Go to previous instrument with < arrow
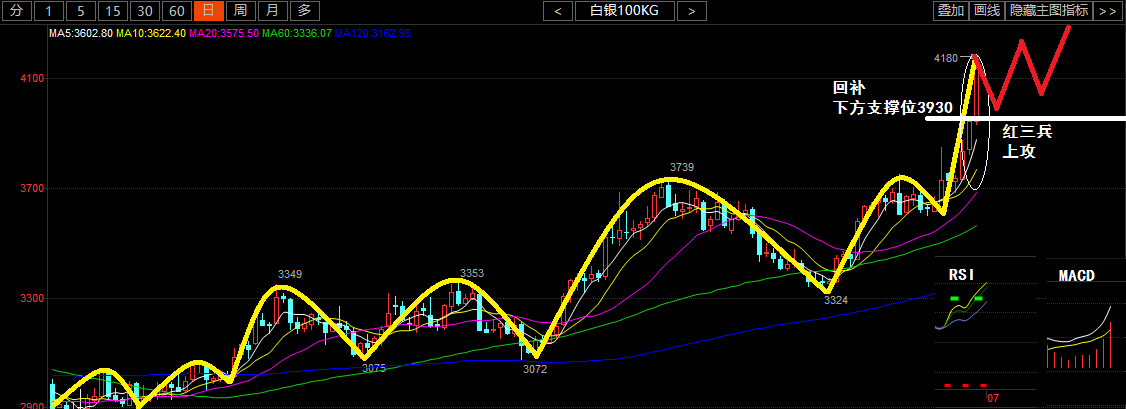This screenshot has height=409, width=1126. [558, 11]
